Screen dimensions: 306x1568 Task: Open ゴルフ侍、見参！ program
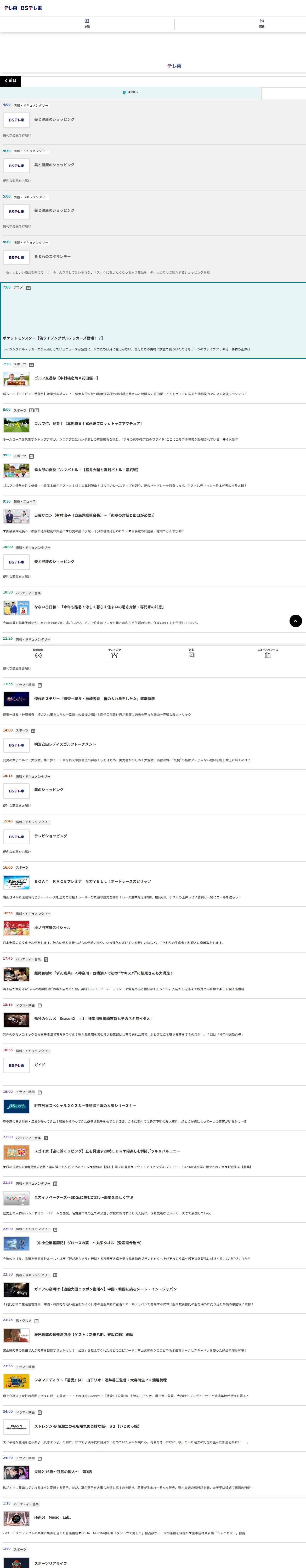(x=88, y=424)
